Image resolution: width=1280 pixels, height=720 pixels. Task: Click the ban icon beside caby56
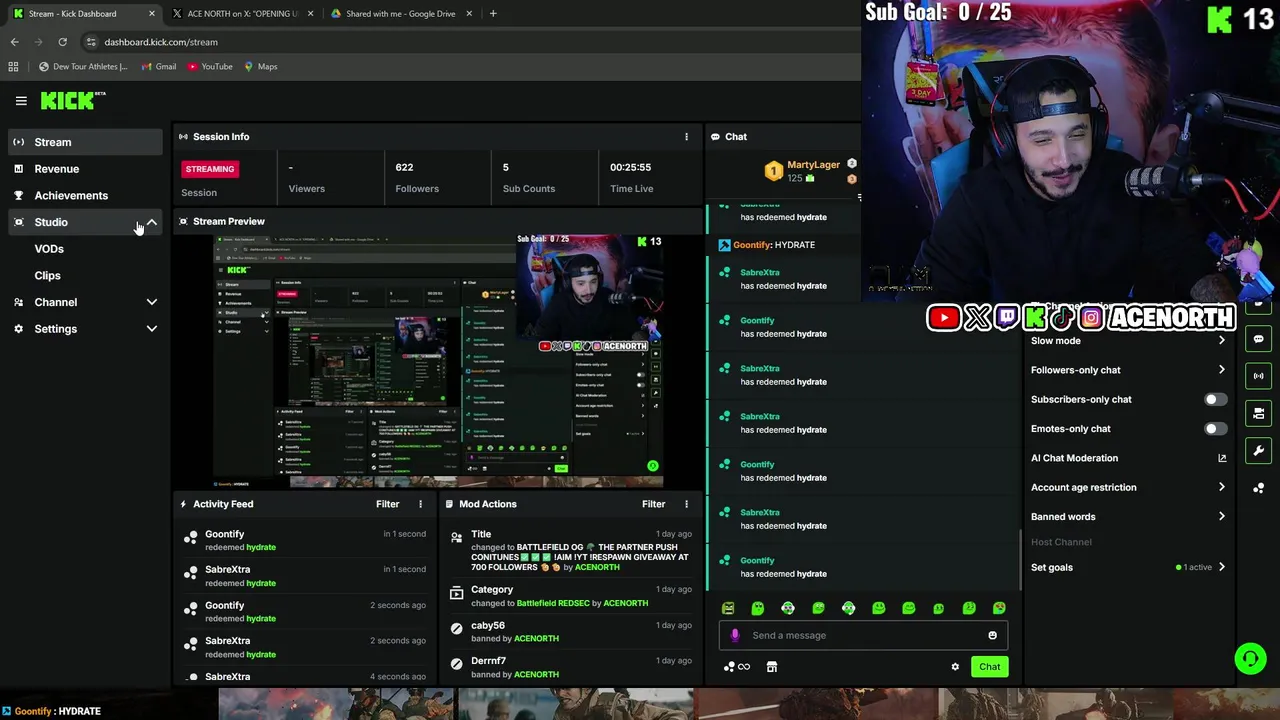(457, 628)
